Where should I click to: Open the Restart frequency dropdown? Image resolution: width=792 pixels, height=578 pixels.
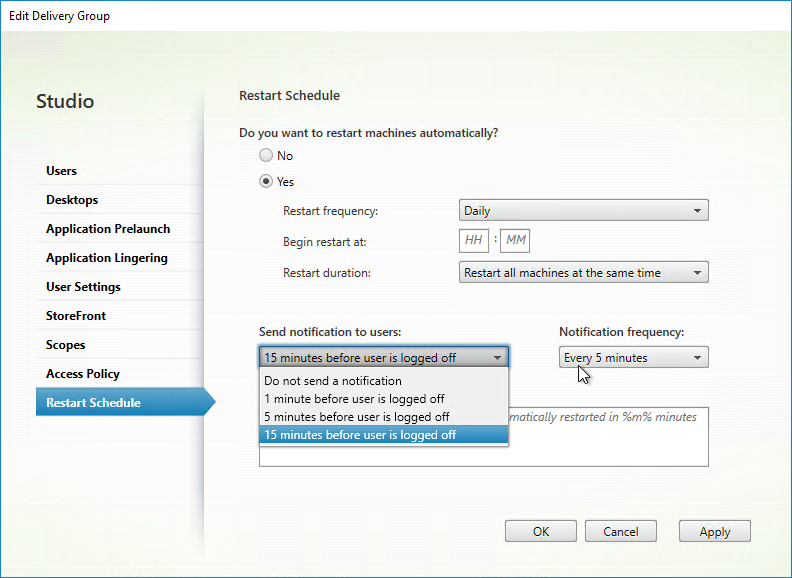click(583, 210)
